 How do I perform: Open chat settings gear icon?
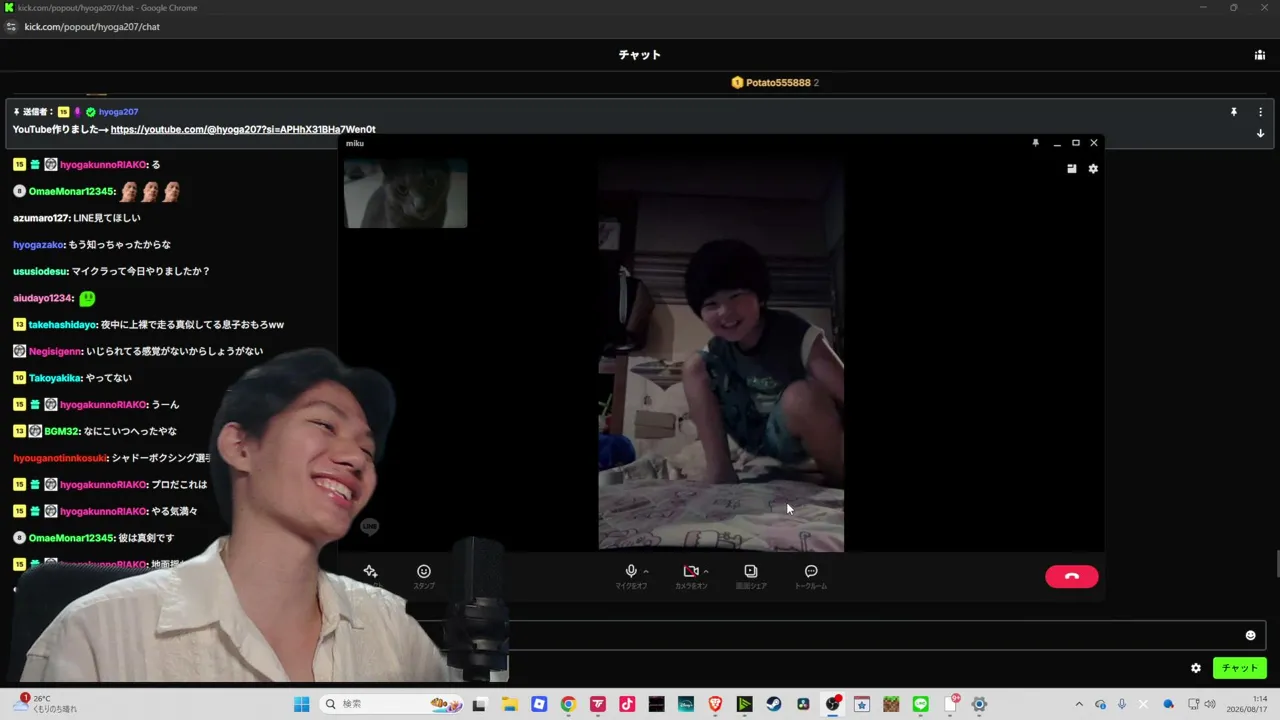1196,668
